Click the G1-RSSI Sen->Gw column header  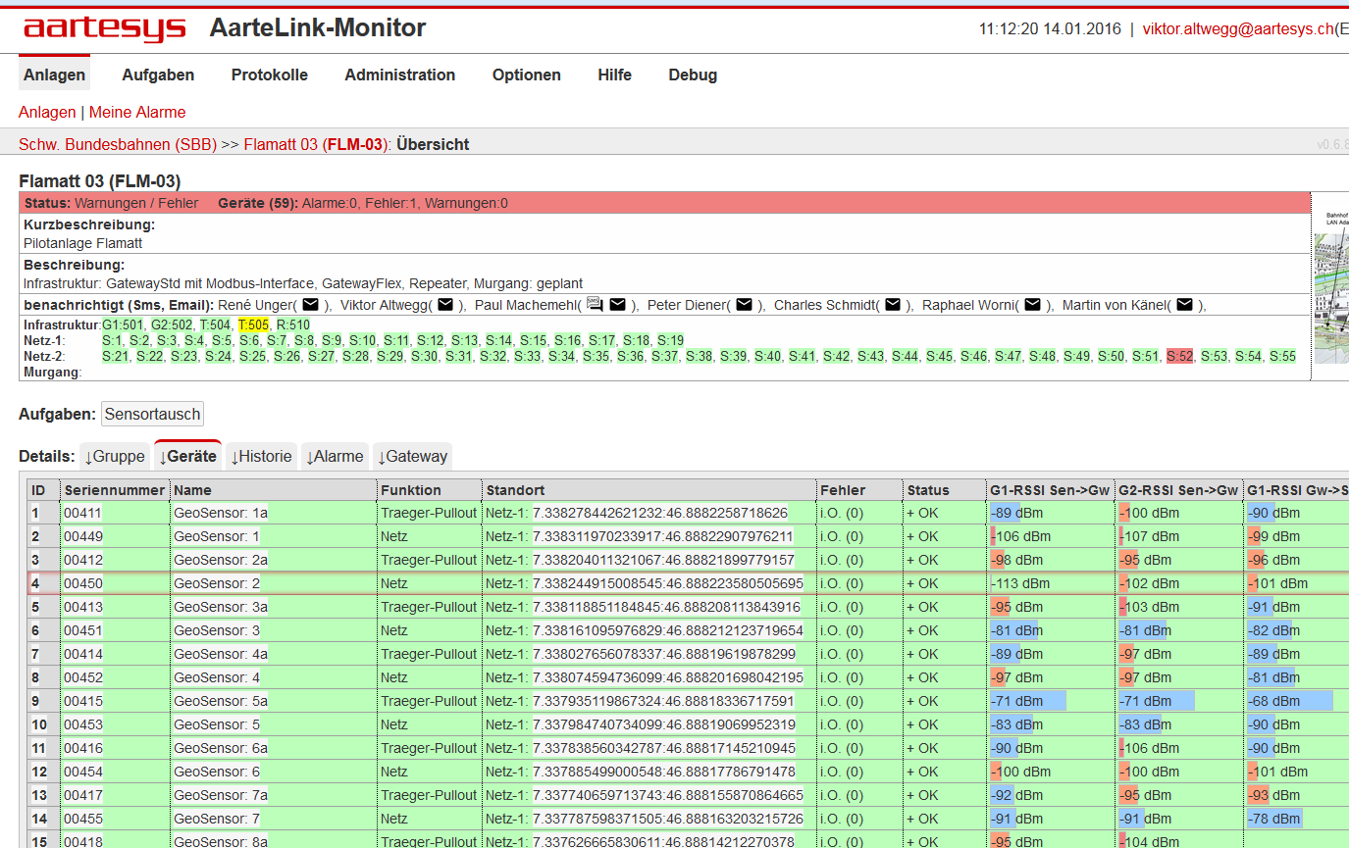point(1050,490)
